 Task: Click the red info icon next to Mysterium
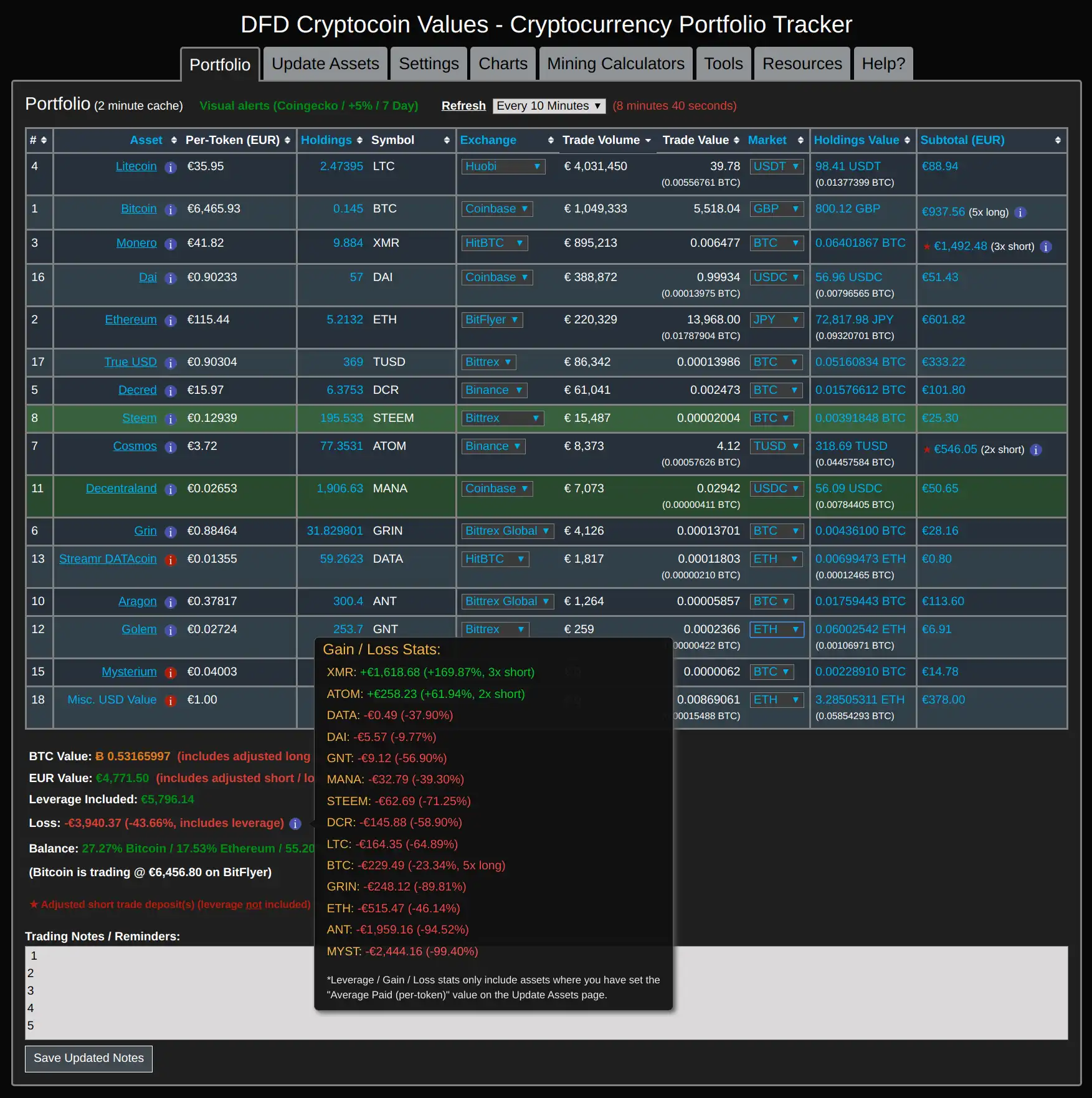[x=171, y=672]
